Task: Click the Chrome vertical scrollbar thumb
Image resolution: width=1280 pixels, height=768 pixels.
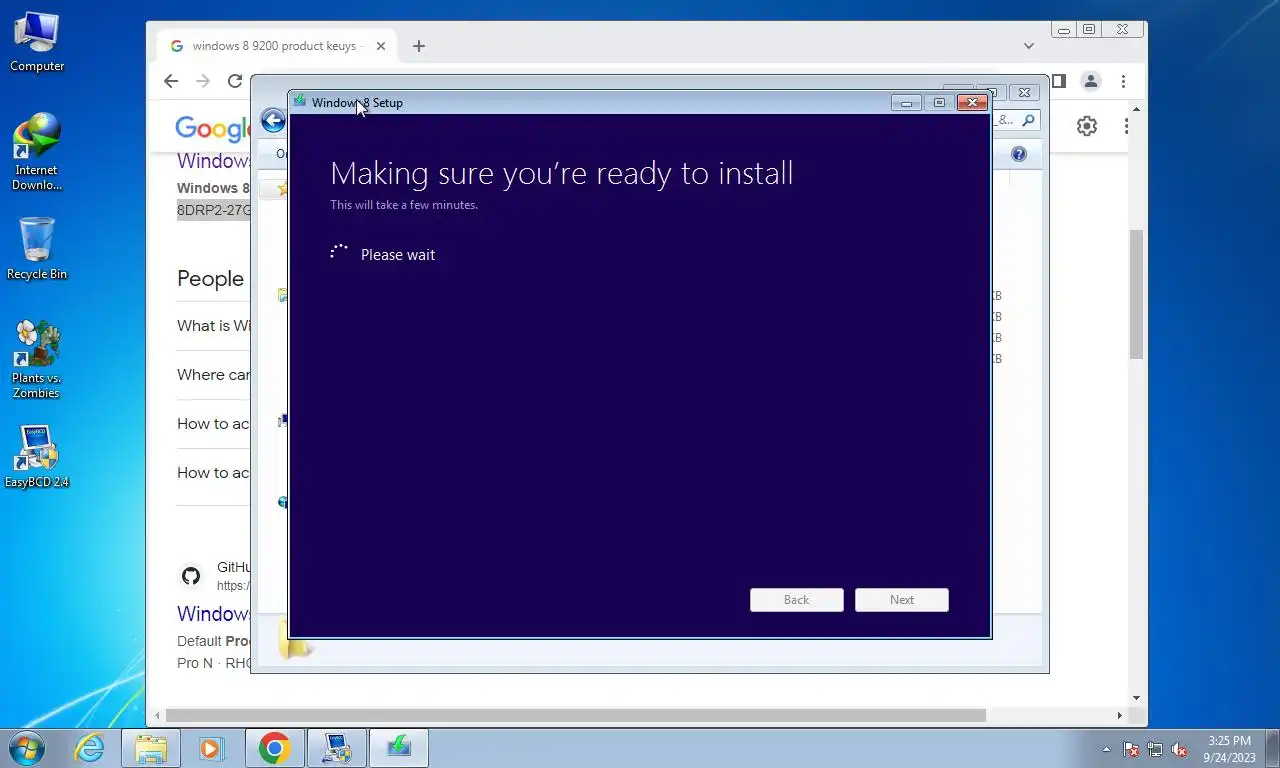Action: tap(1136, 294)
